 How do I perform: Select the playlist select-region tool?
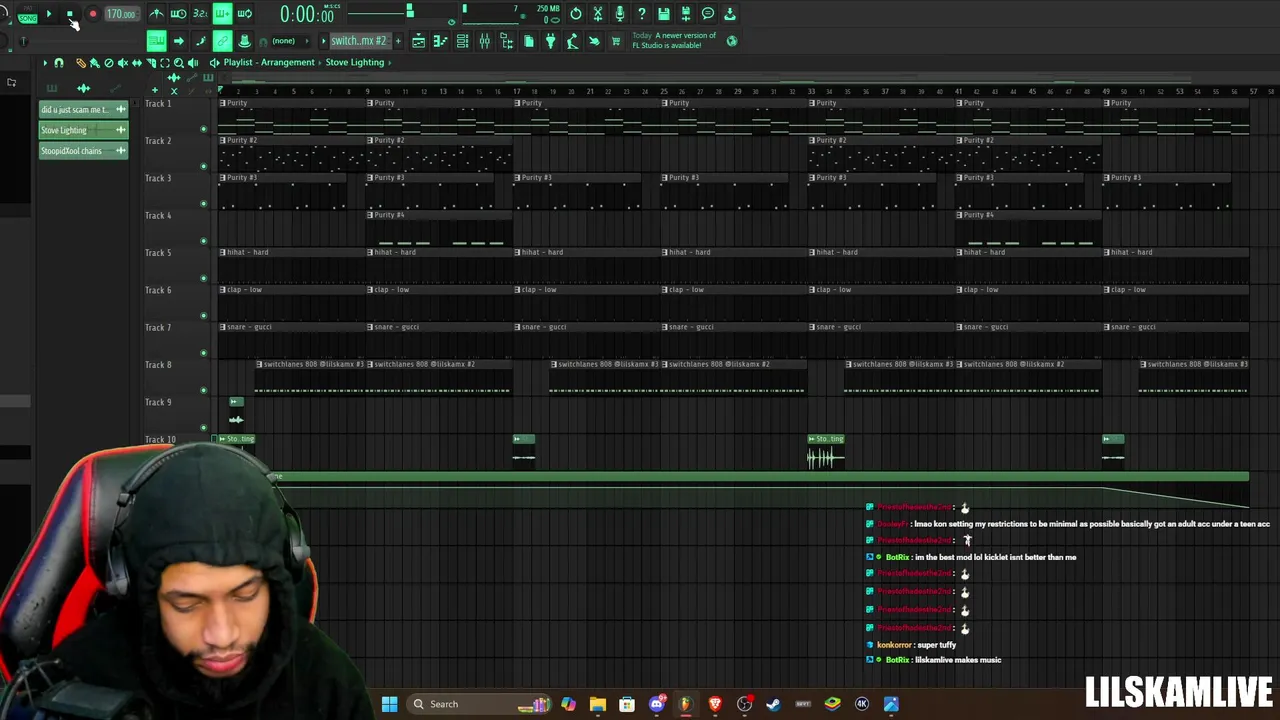point(165,63)
